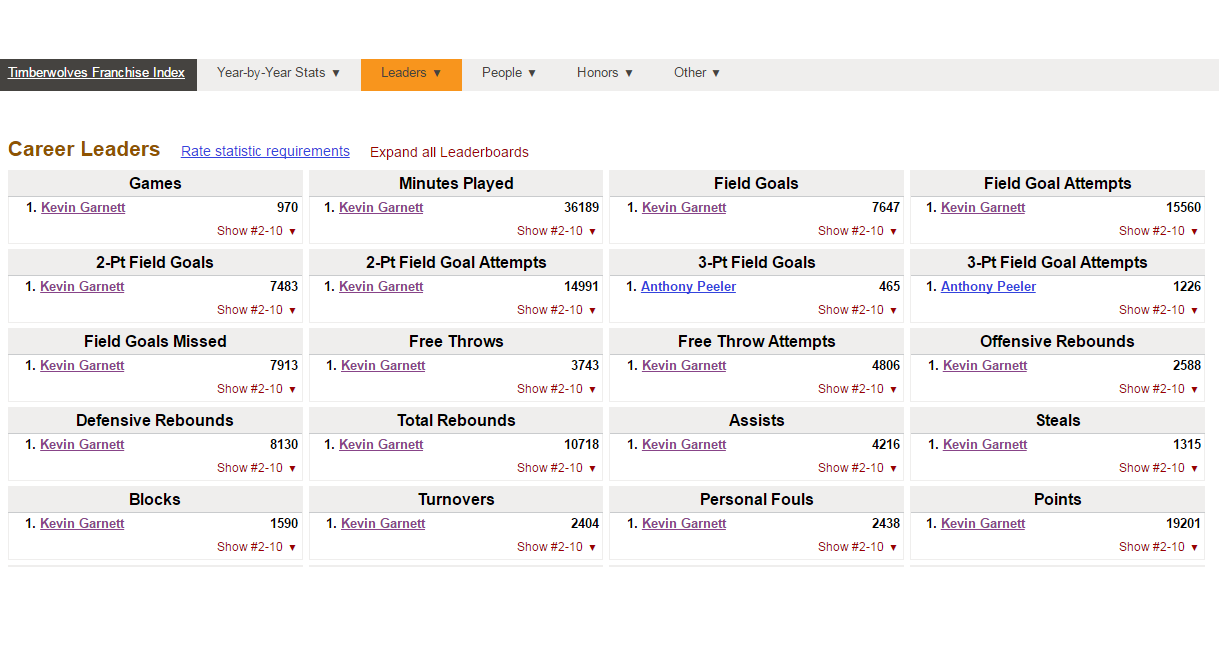Open the Leaders dropdown menu

tap(411, 73)
